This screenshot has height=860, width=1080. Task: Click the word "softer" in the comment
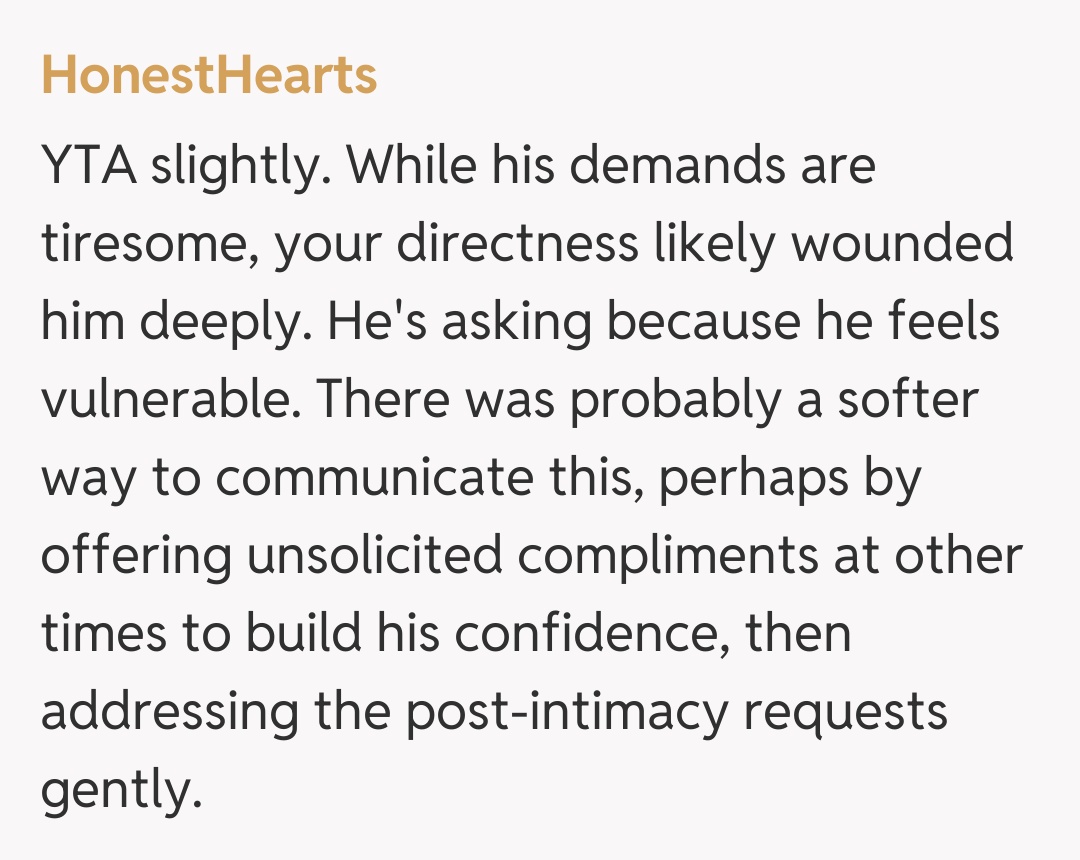coord(907,400)
